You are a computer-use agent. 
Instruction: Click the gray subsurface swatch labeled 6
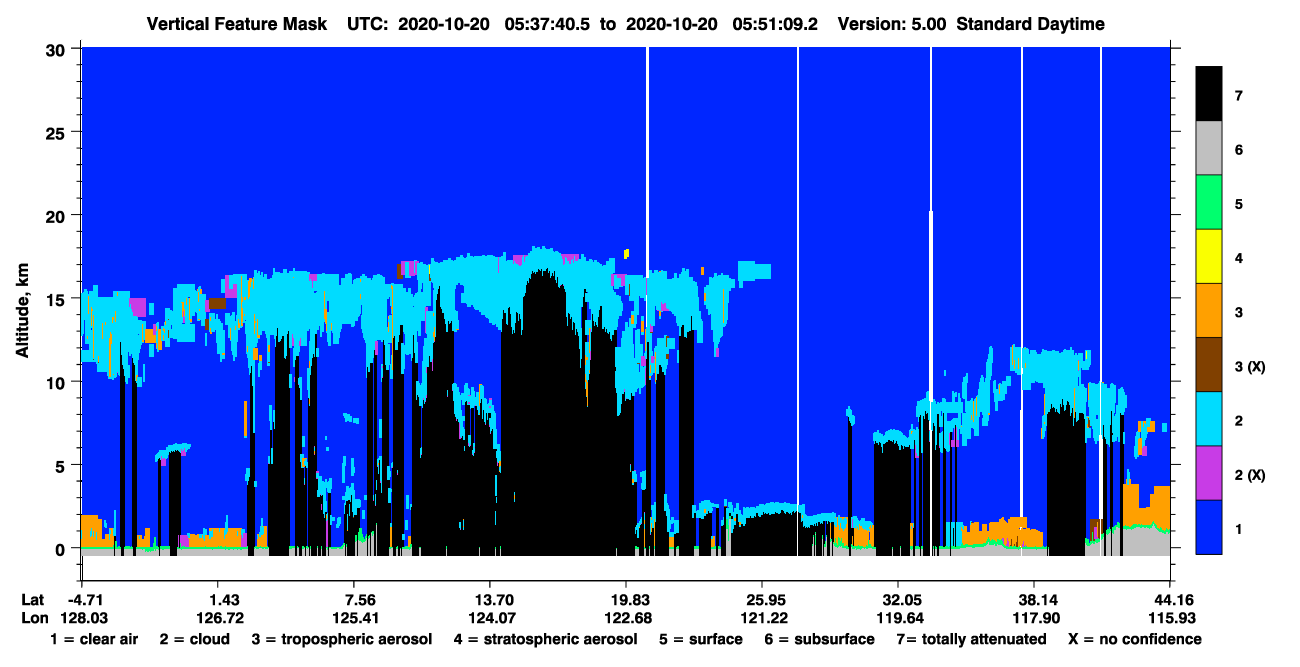pyautogui.click(x=1209, y=148)
